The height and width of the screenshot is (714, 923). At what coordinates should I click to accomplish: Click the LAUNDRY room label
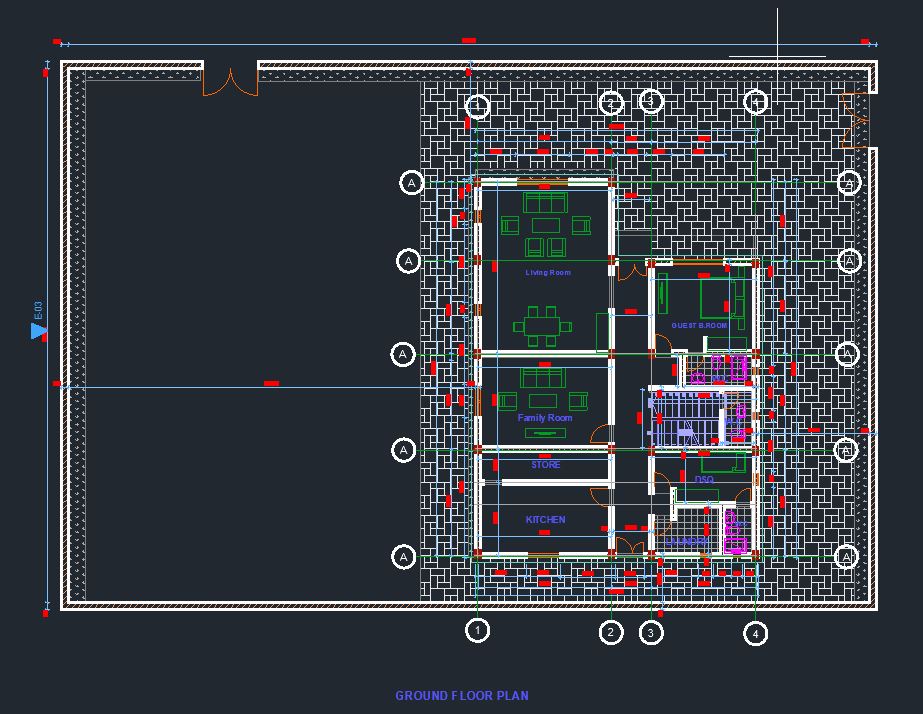(685, 541)
